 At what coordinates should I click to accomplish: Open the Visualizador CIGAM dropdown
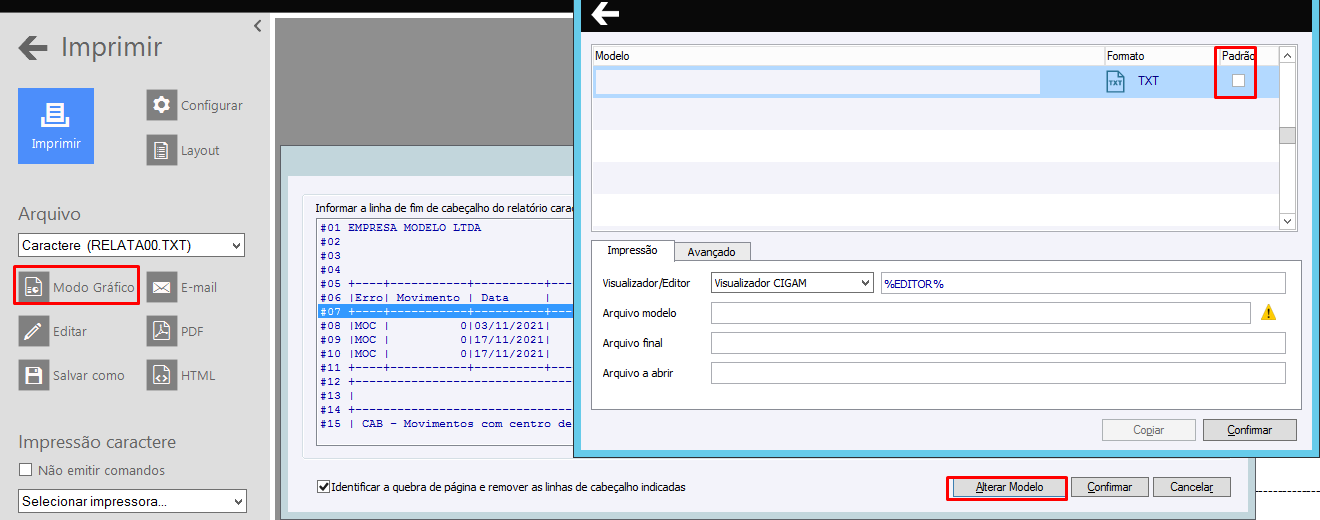click(x=793, y=283)
